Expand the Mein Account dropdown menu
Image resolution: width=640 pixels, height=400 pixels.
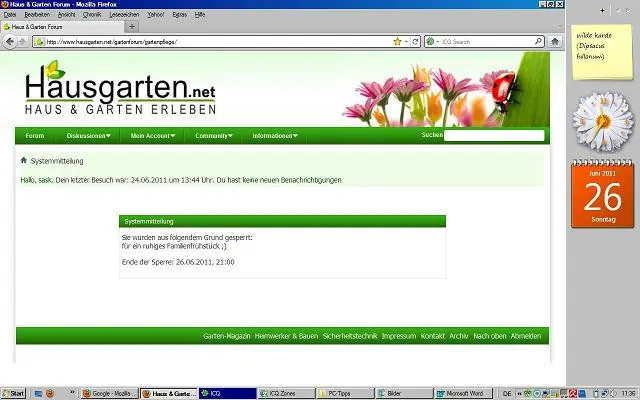point(152,135)
